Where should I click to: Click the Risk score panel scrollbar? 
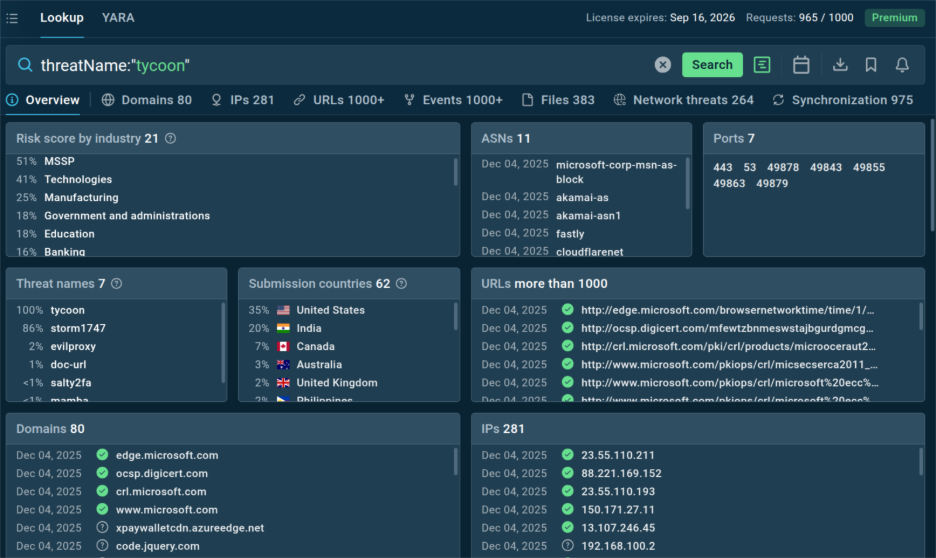[456, 172]
